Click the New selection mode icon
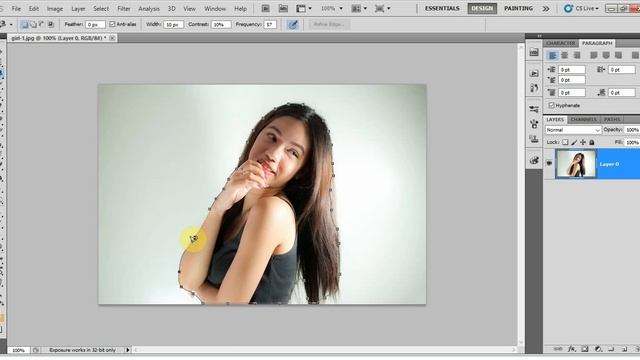 (x=24, y=24)
